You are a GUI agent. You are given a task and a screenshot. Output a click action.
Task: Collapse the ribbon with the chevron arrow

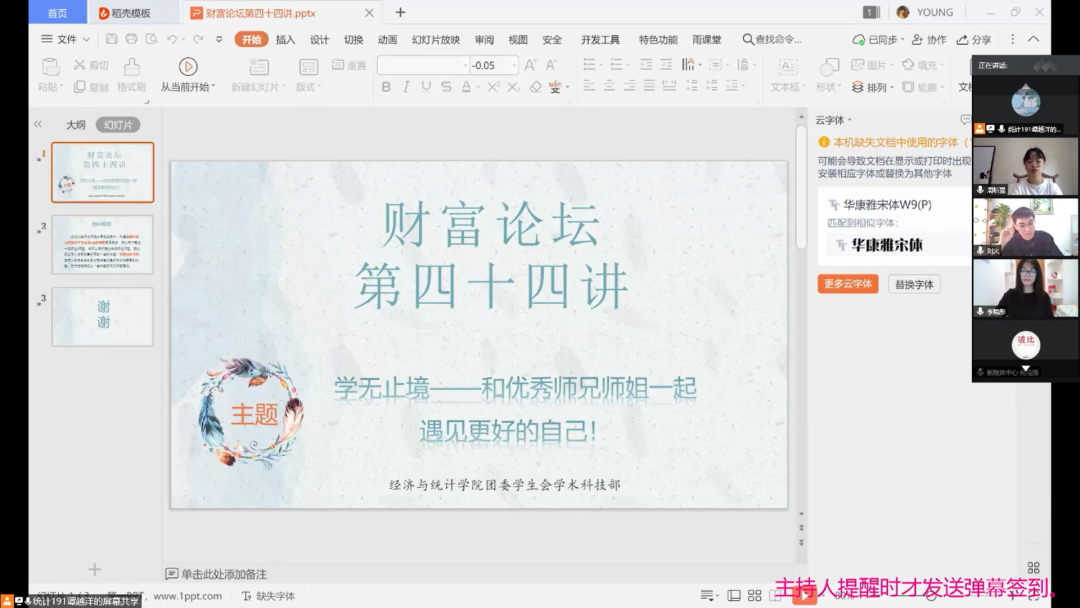[x=1032, y=39]
